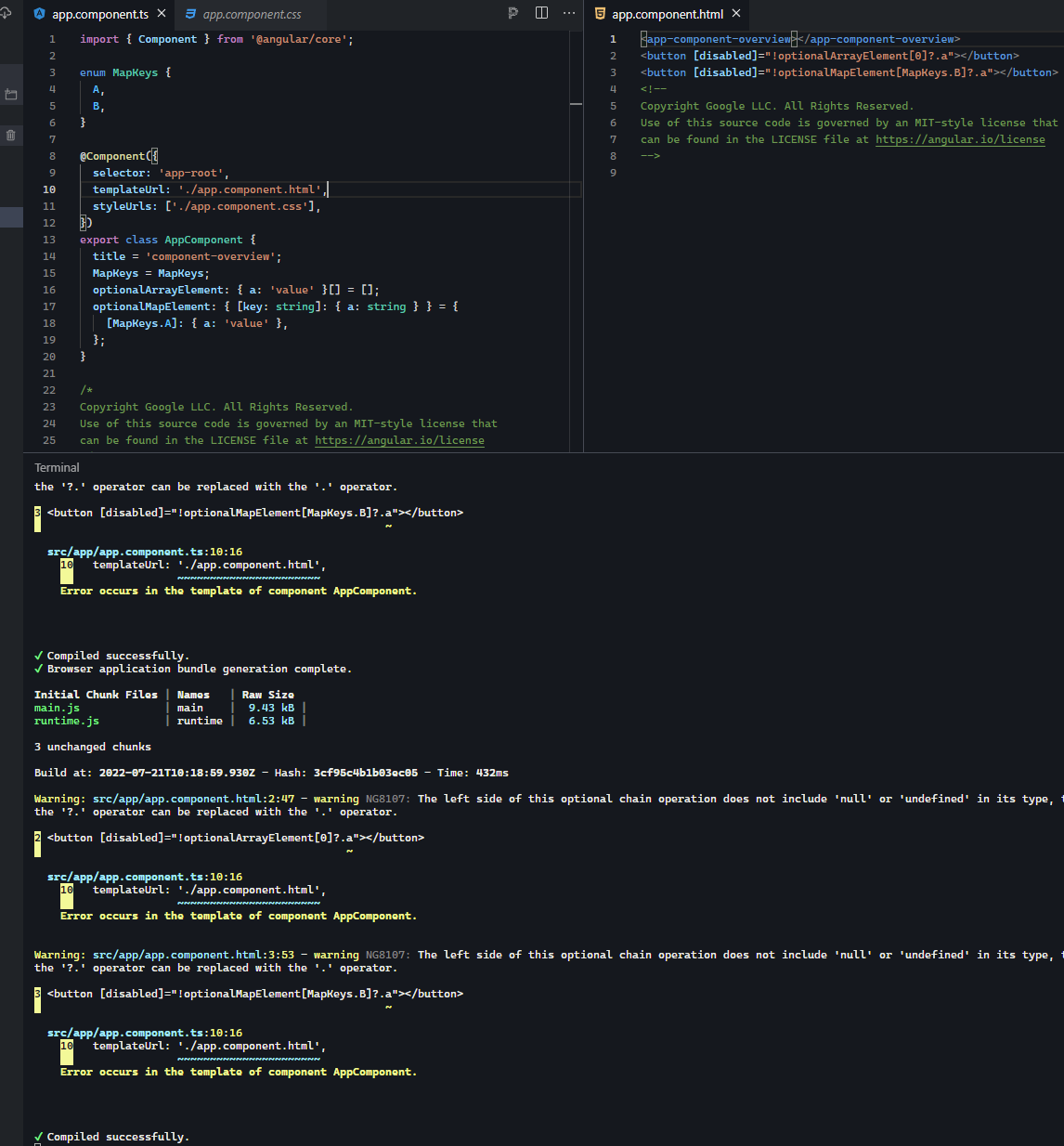Viewport: 1064px width, 1146px height.
Task: Click the Terminal panel label
Action: [57, 467]
